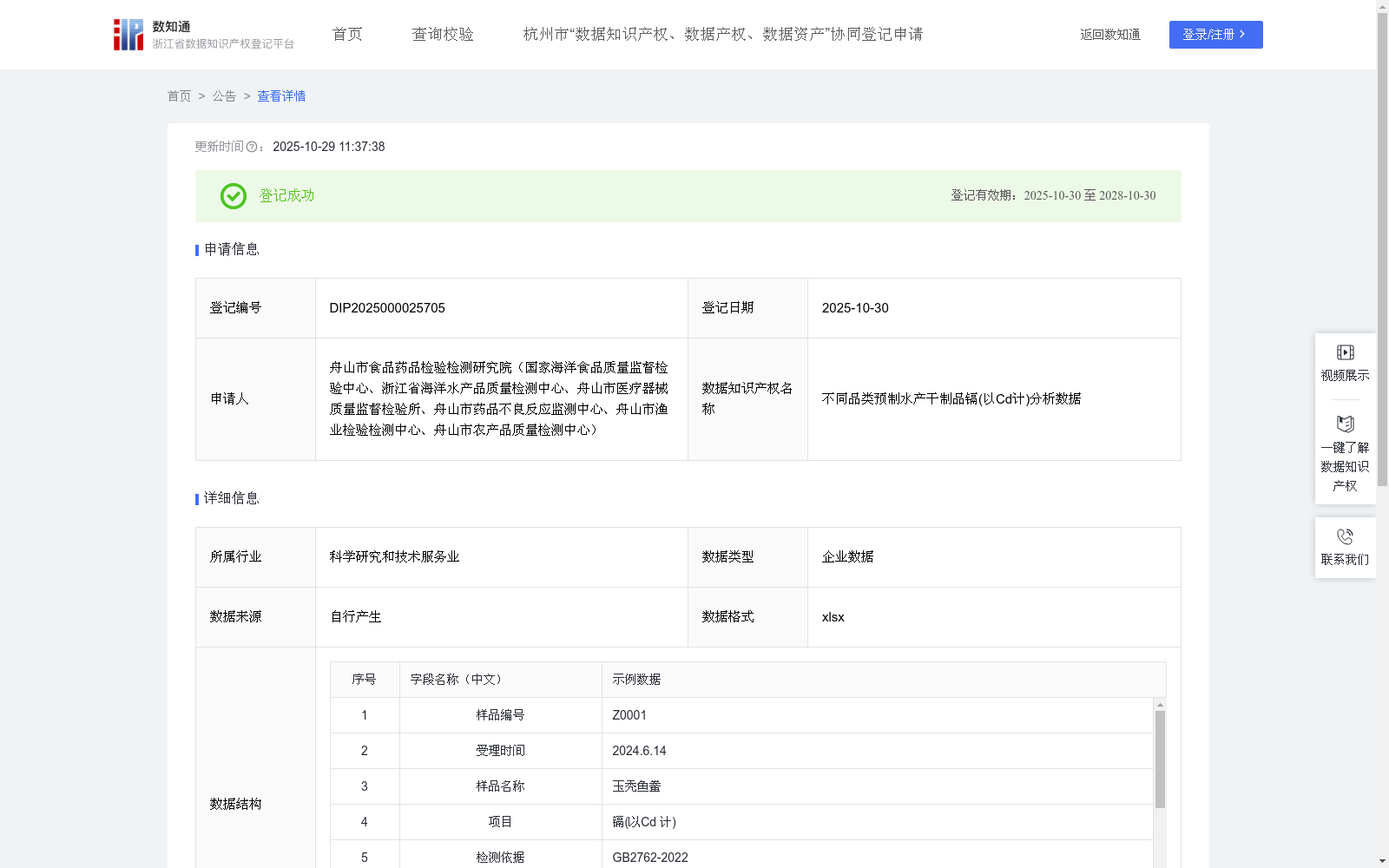Open 一键了解数据知识产权 guide icon
The image size is (1389, 868).
1345,424
